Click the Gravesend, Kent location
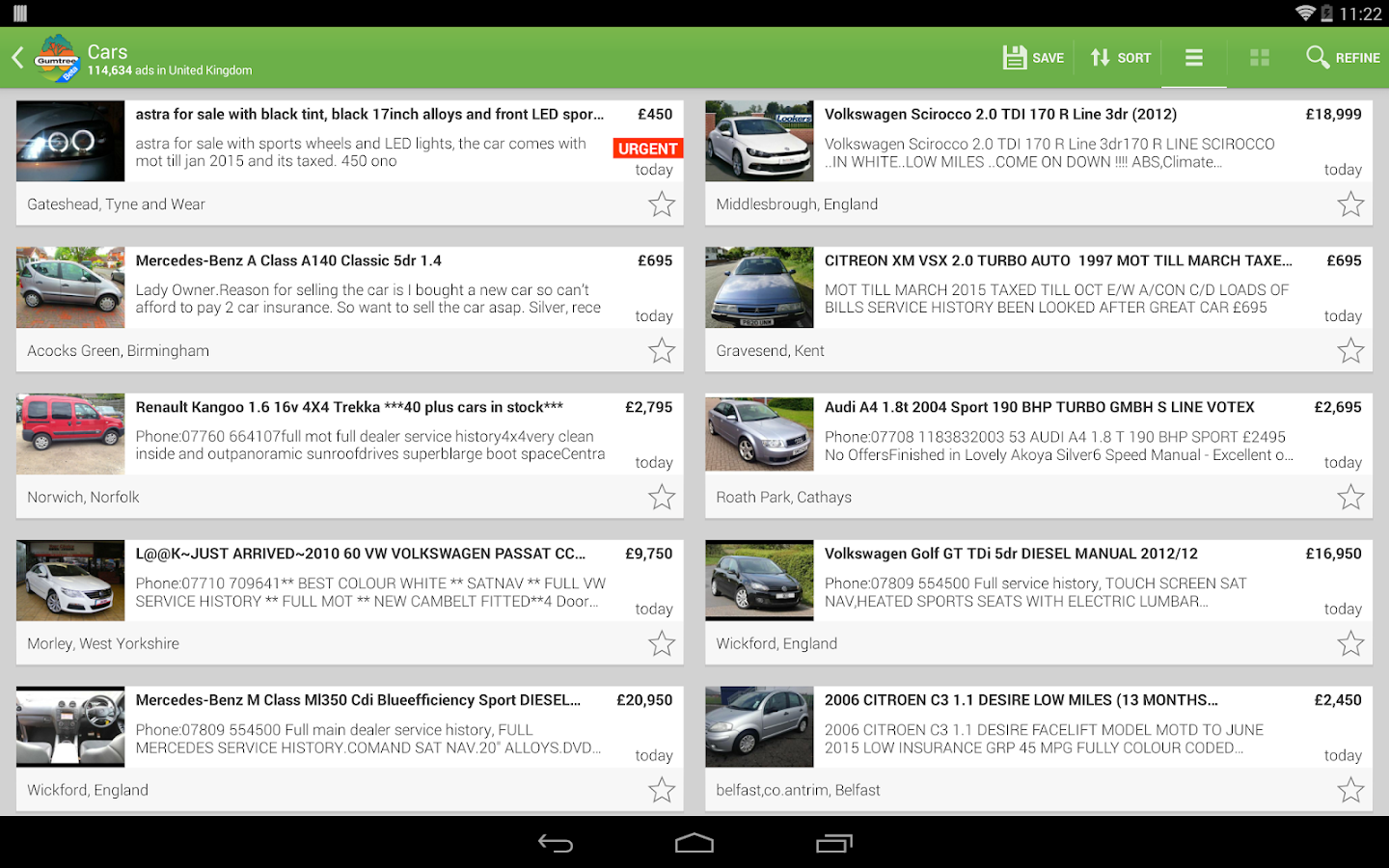The width and height of the screenshot is (1389, 868). 770,351
